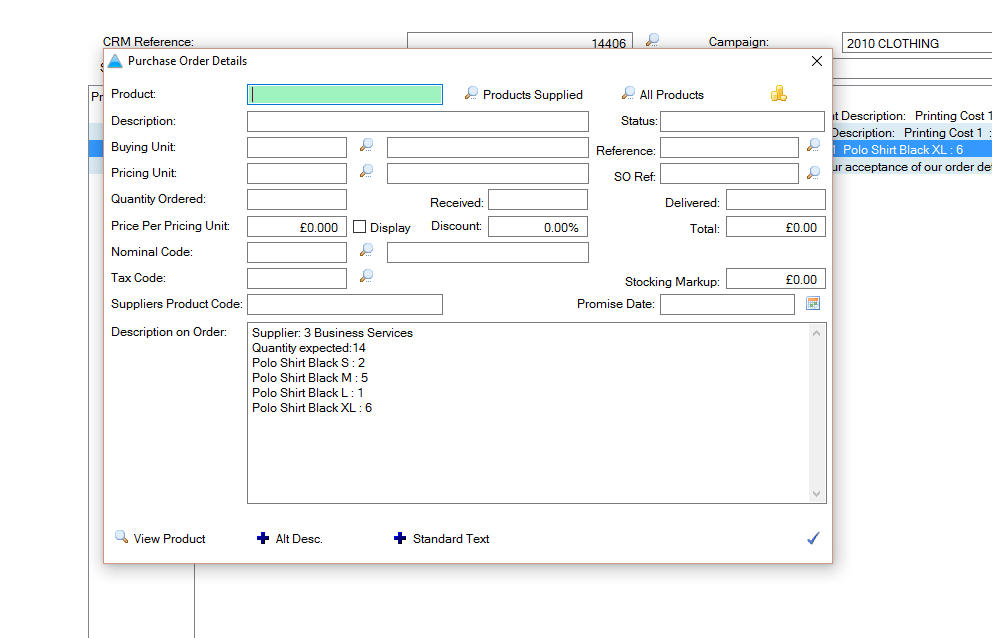Click the 'Polo Shirt Black M : 5' line
Image resolution: width=992 pixels, height=638 pixels.
click(310, 378)
